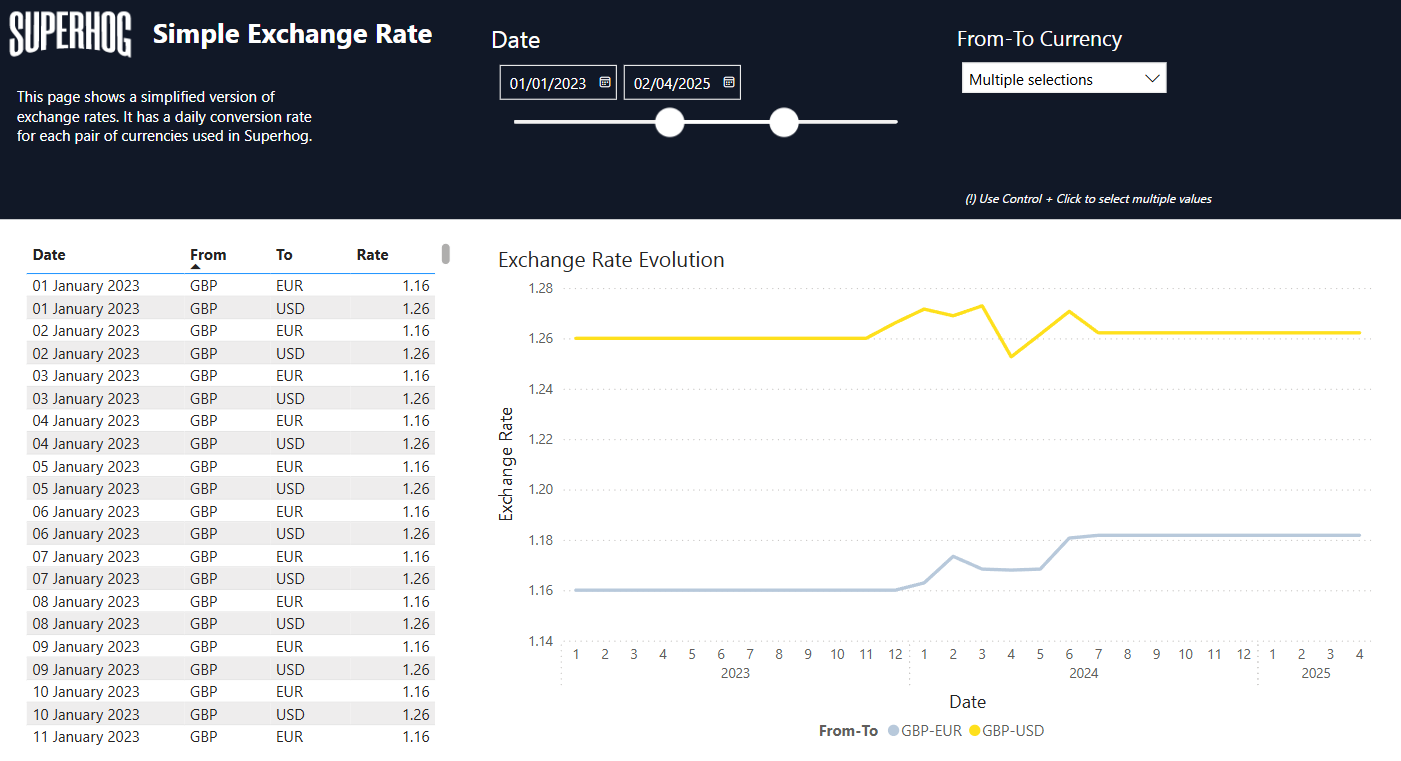Click the end date field 02/04/2025
Screen dimensions: 1401x761
672,83
